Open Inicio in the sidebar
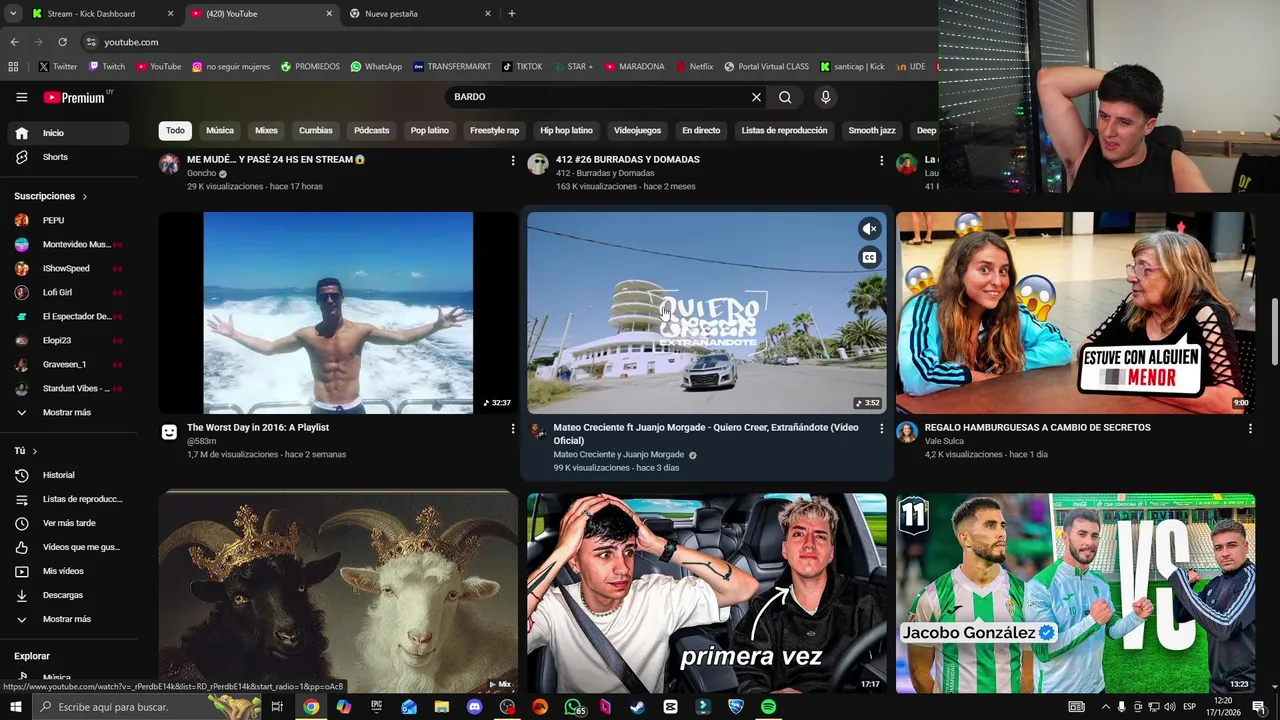This screenshot has width=1280, height=720. 68,133
